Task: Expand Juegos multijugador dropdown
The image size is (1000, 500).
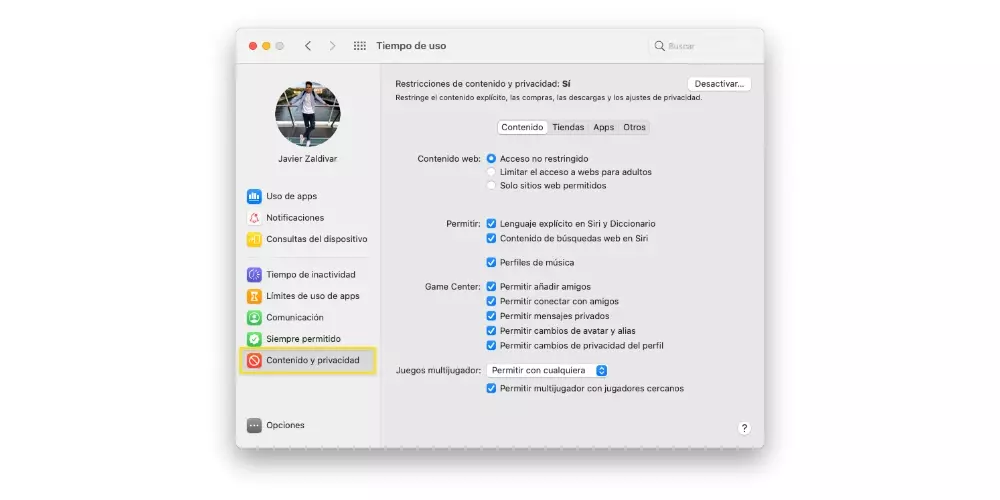Action: (549, 370)
